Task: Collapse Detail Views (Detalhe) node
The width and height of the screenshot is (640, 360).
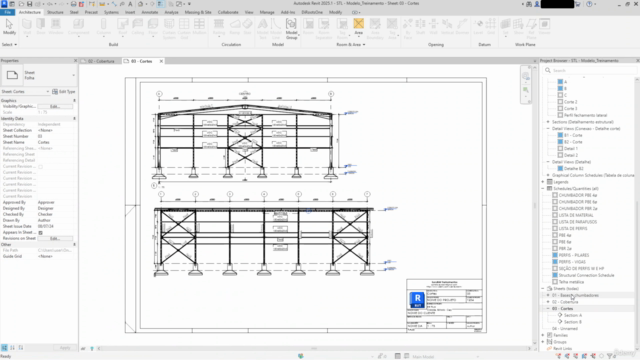Action: (x=548, y=162)
